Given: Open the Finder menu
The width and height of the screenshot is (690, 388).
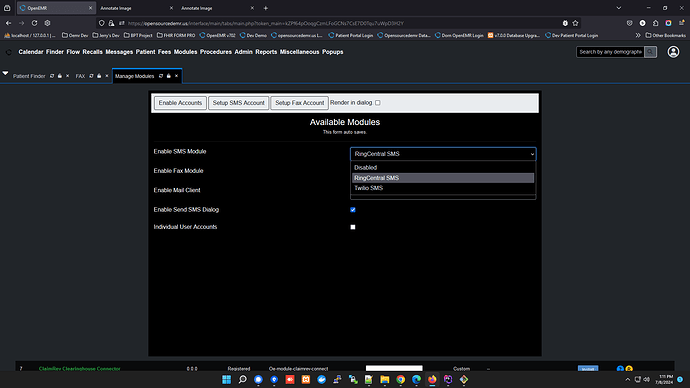Looking at the screenshot, I should [55, 52].
